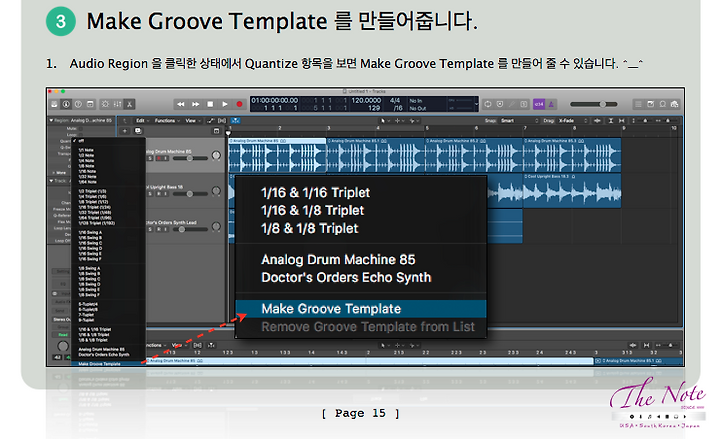Expand the More disclosure in Region inspector

(x=54, y=173)
